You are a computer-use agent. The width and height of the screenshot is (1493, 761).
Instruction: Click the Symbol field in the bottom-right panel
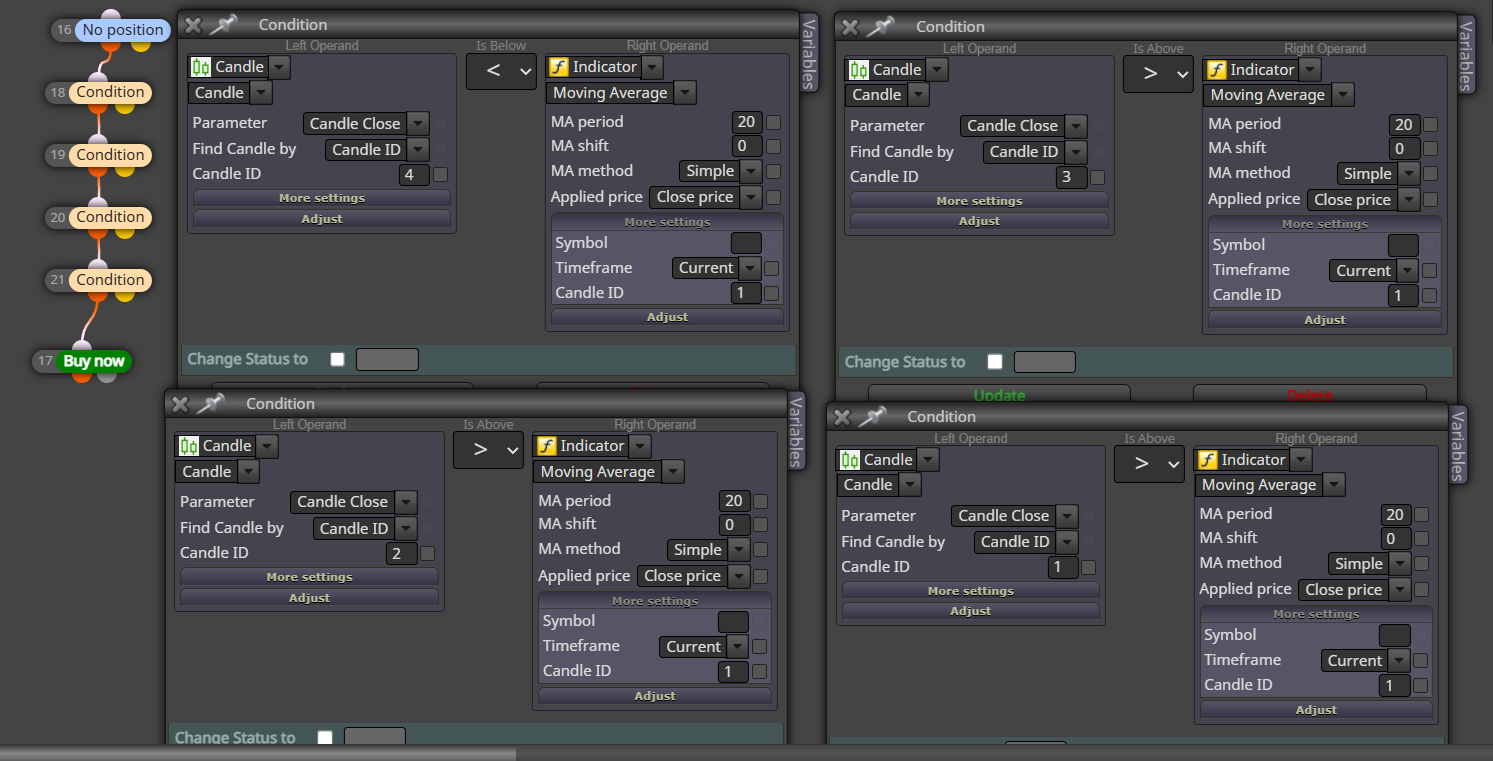coord(1394,635)
